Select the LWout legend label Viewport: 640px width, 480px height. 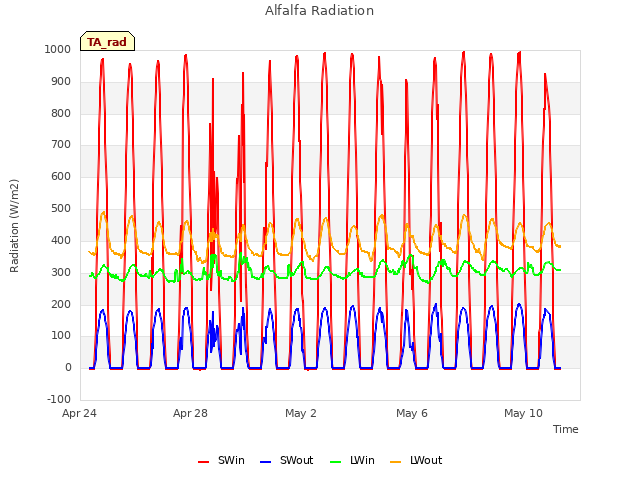pyautogui.click(x=426, y=460)
